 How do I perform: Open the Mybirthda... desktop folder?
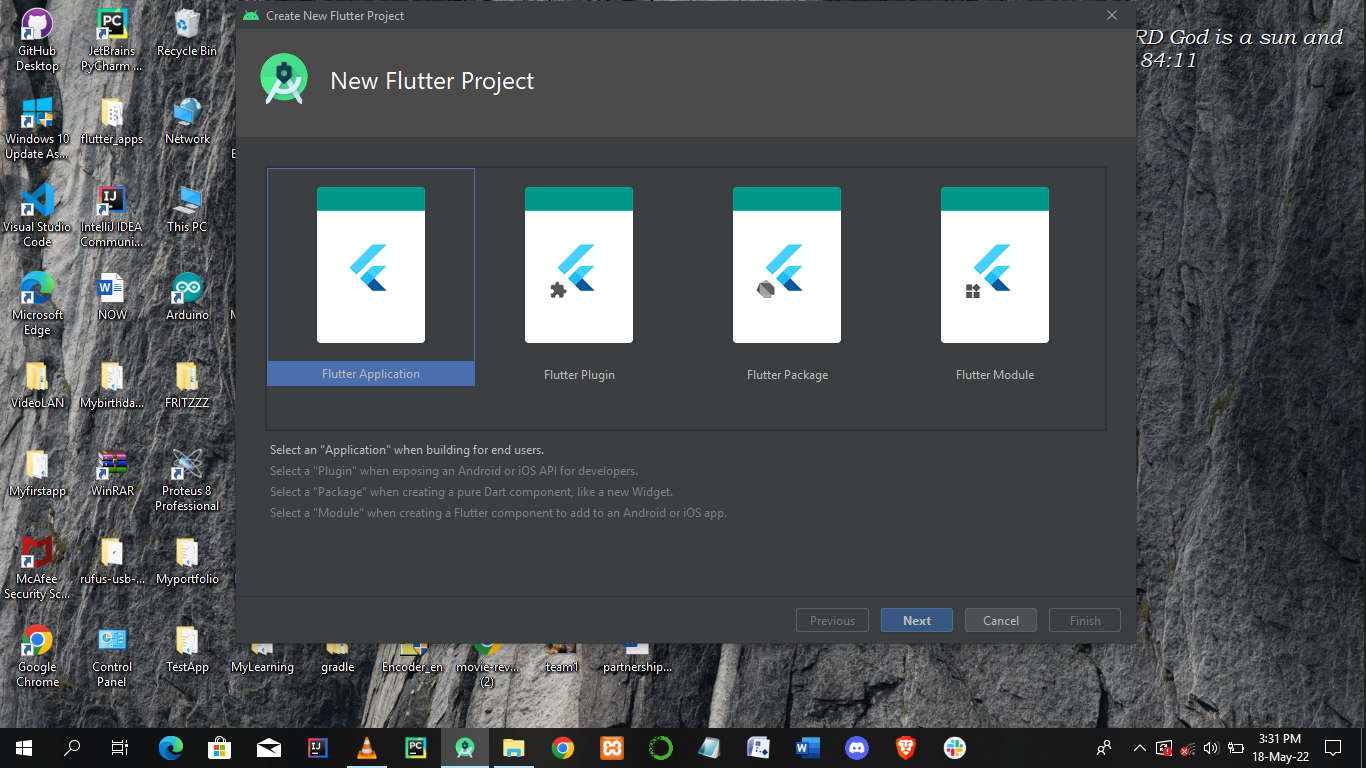click(x=112, y=386)
